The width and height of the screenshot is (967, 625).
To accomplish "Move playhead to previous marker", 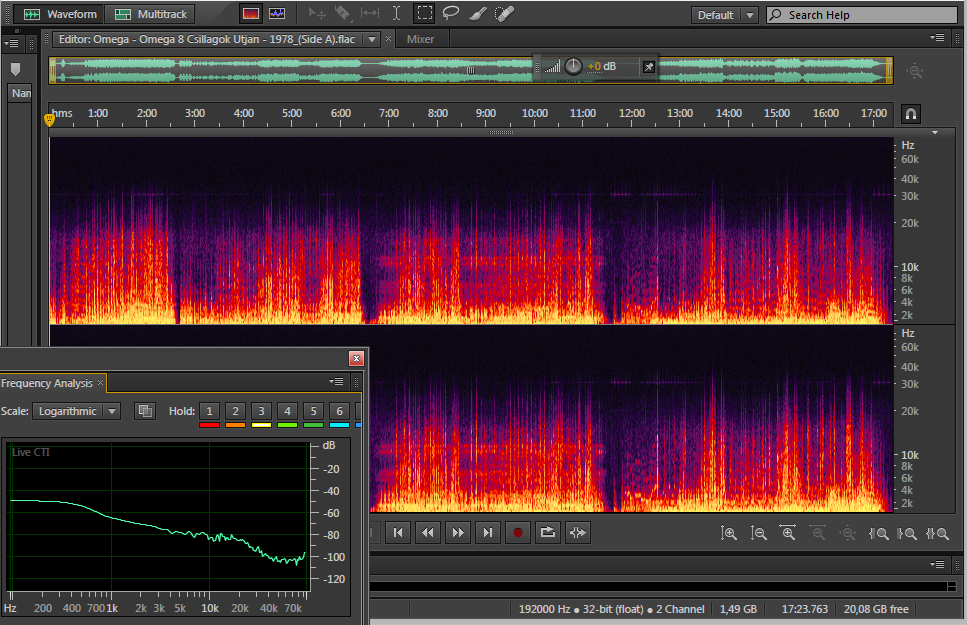I will [x=398, y=532].
